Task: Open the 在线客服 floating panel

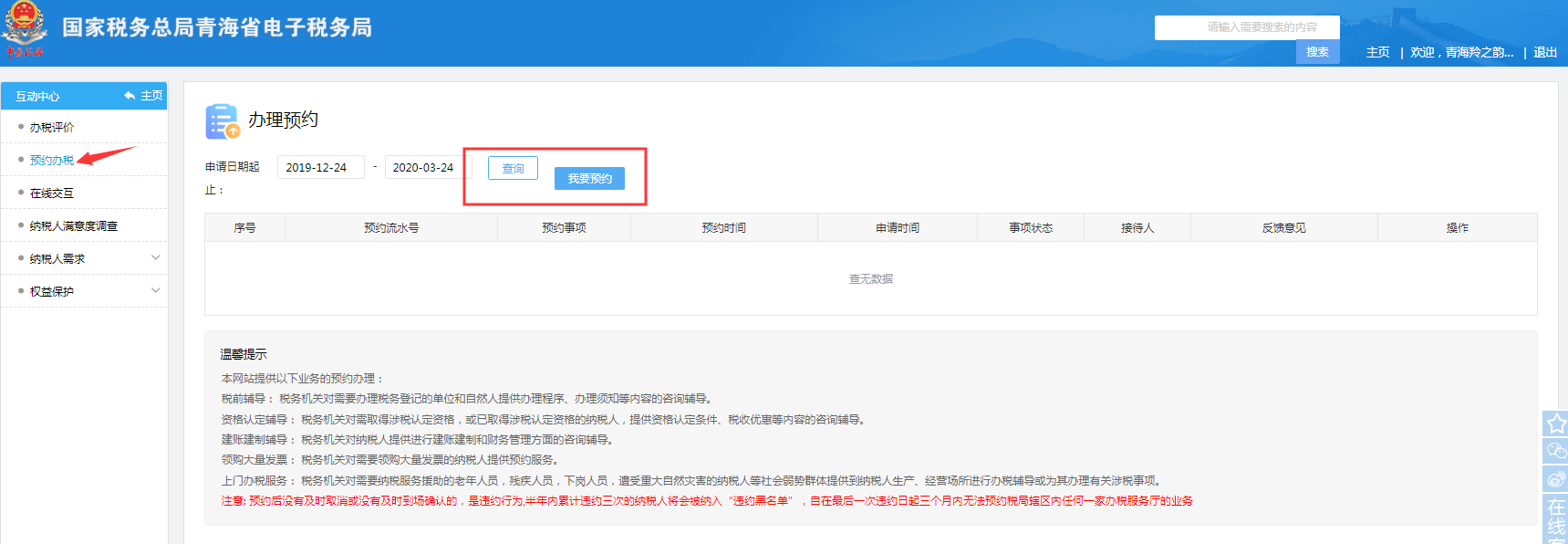Action: tap(1555, 519)
